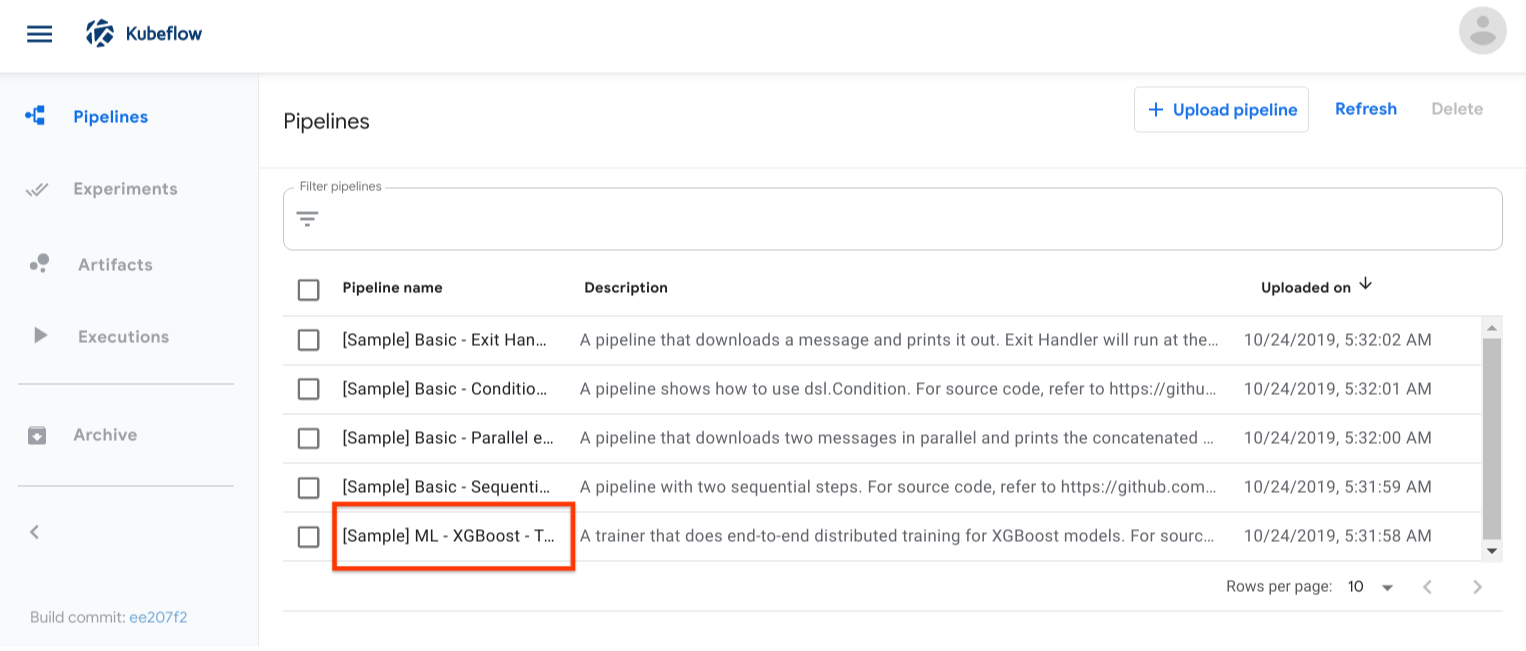This screenshot has height=651, width=1526.
Task: Open the Executions section in sidebar
Action: click(123, 337)
